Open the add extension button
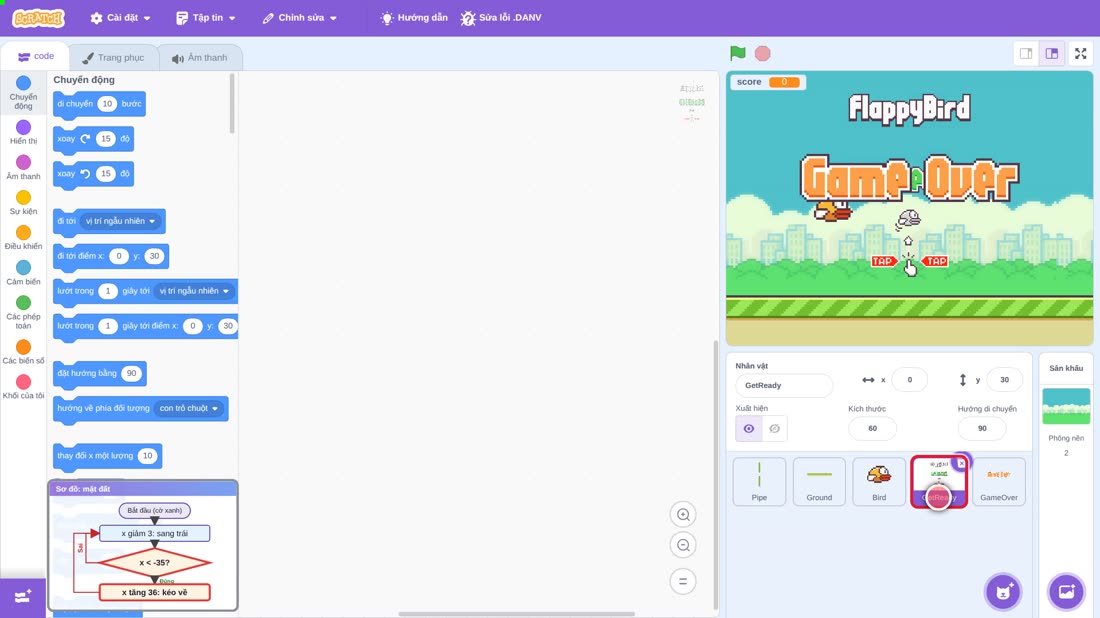Screen dimensions: 1100x618 tap(22, 597)
